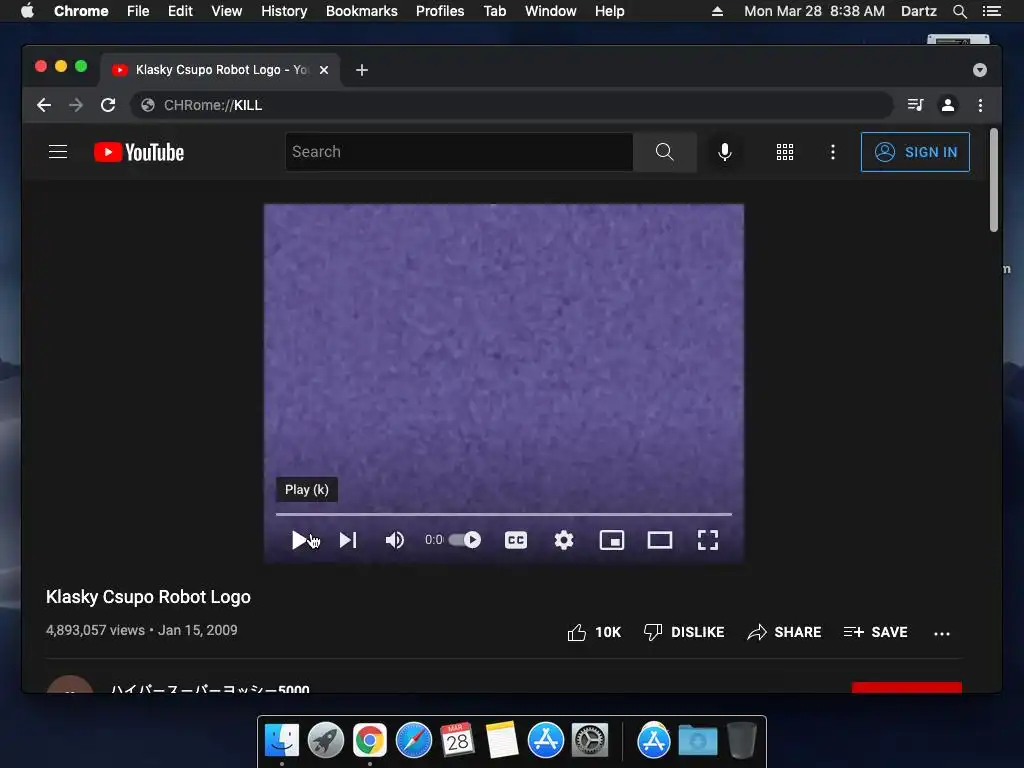Click the eject icon in menu bar
Image resolution: width=1024 pixels, height=768 pixels.
coord(717,11)
